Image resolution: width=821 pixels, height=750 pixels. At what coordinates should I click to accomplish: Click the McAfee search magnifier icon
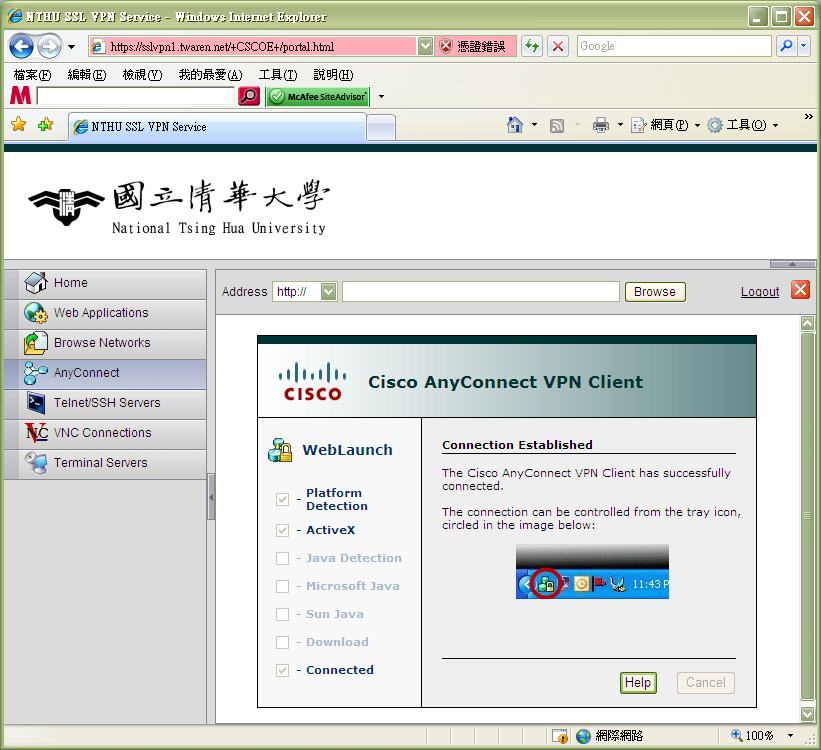249,96
